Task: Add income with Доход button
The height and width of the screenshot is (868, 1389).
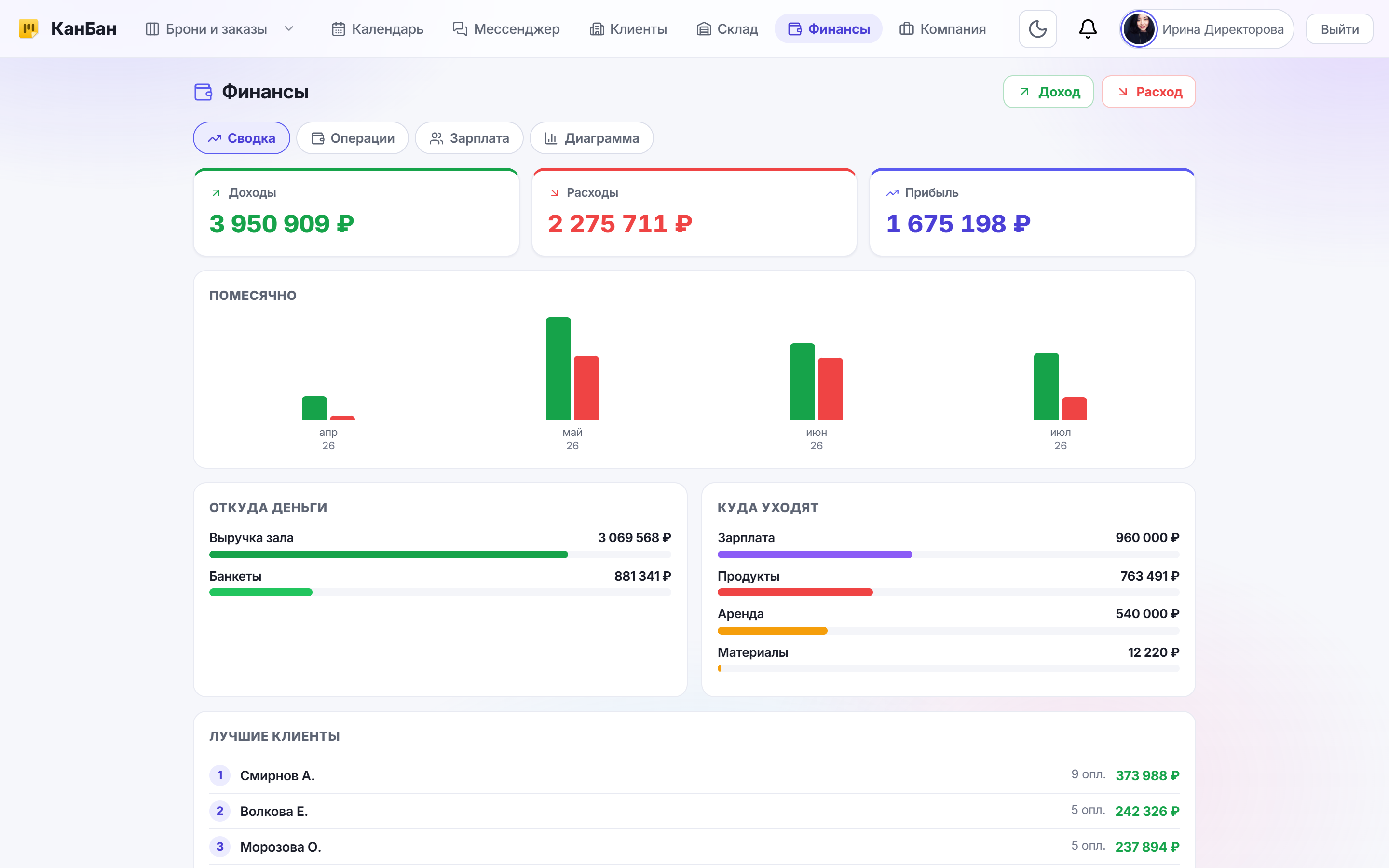Action: [x=1048, y=92]
